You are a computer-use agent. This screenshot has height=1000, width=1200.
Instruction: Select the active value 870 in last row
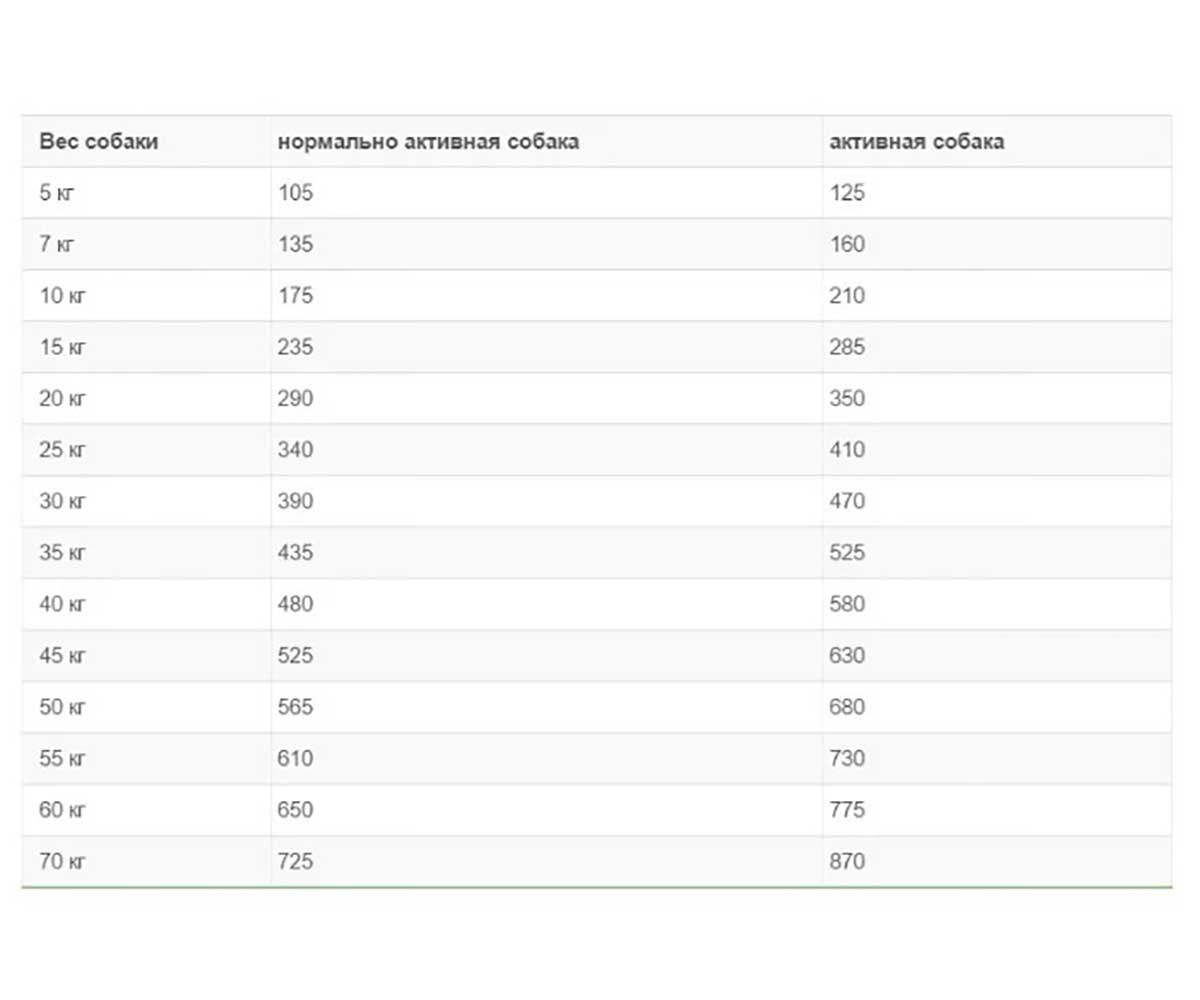click(x=847, y=861)
